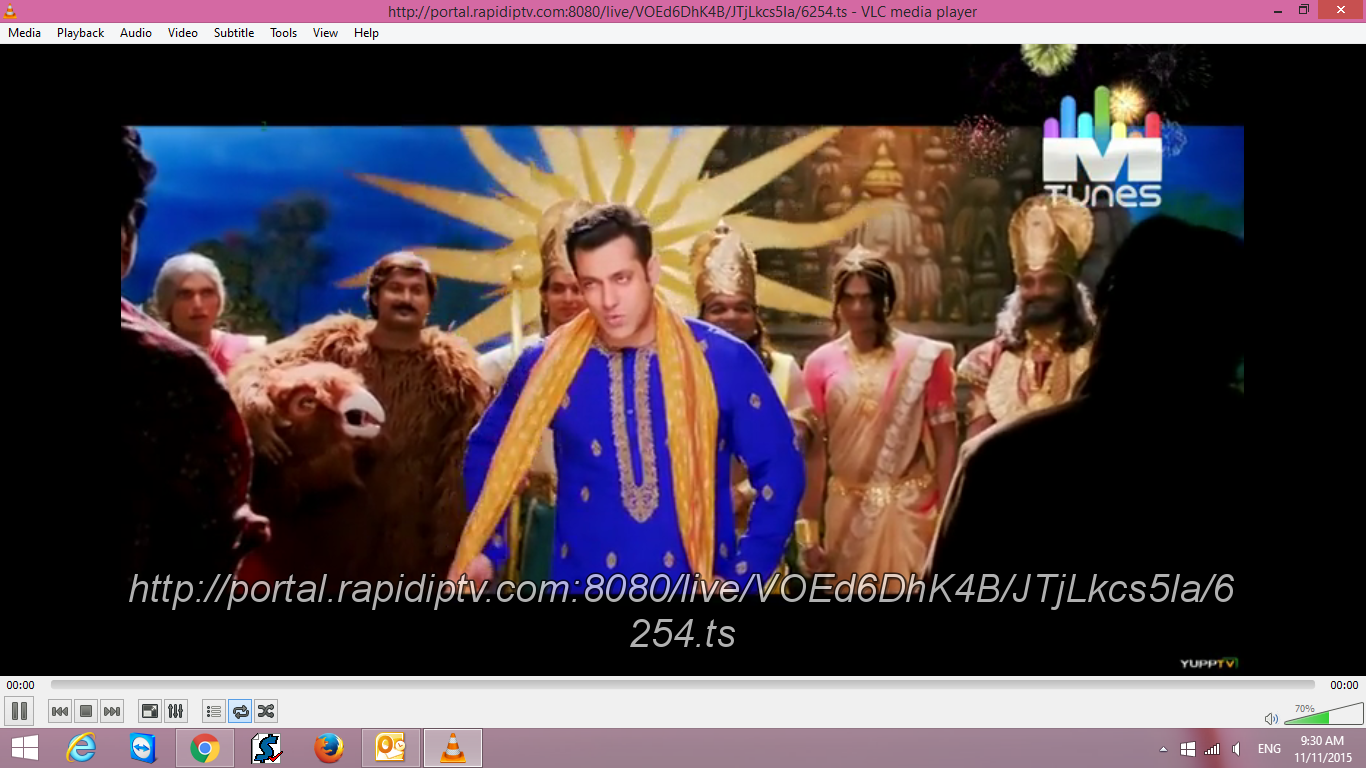Click VLC taskbar button
This screenshot has width=1366, height=768.
tap(453, 748)
